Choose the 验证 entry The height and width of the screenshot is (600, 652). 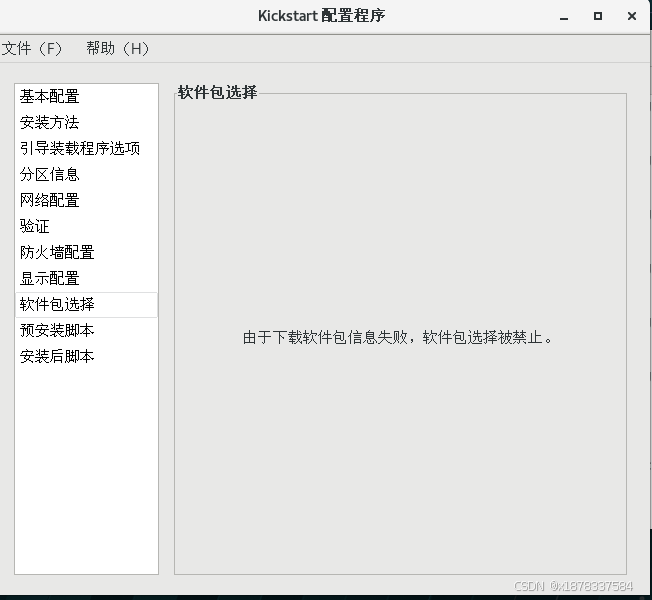point(86,227)
